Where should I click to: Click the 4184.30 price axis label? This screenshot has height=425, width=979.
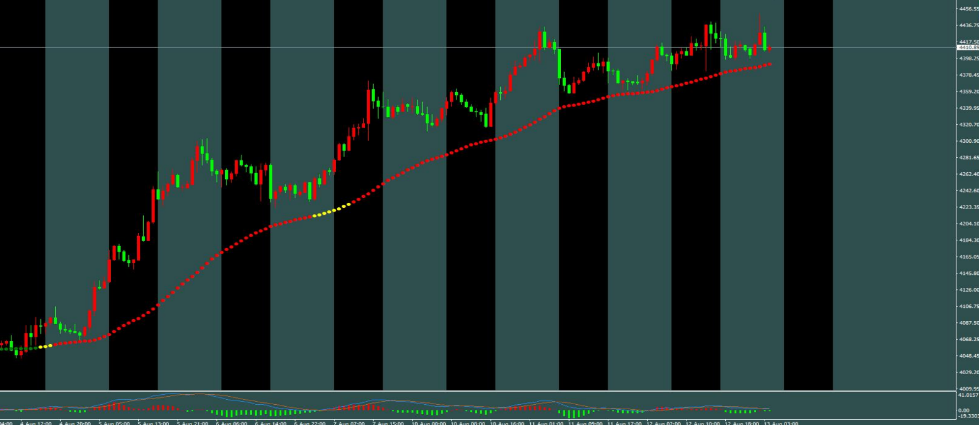[x=969, y=240]
